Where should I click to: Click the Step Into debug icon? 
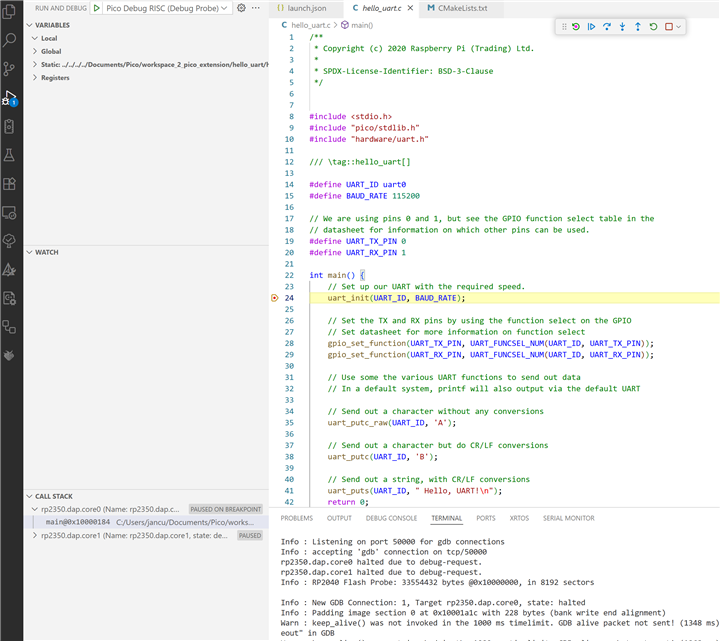[623, 27]
